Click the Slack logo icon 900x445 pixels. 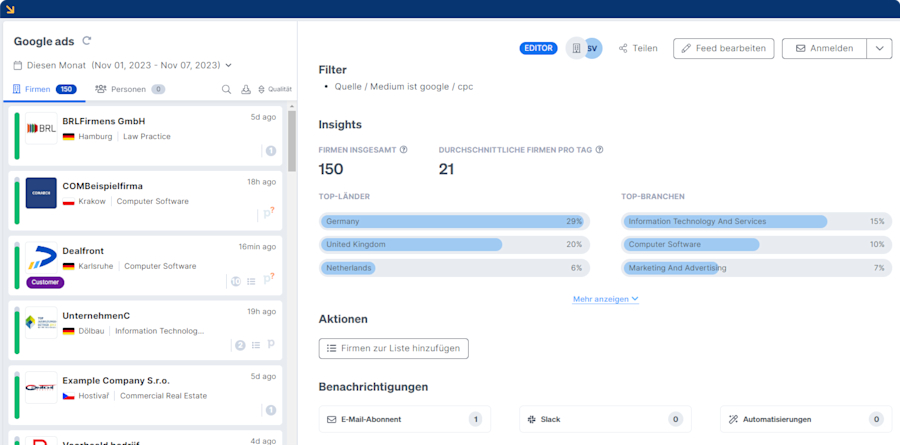click(532, 419)
